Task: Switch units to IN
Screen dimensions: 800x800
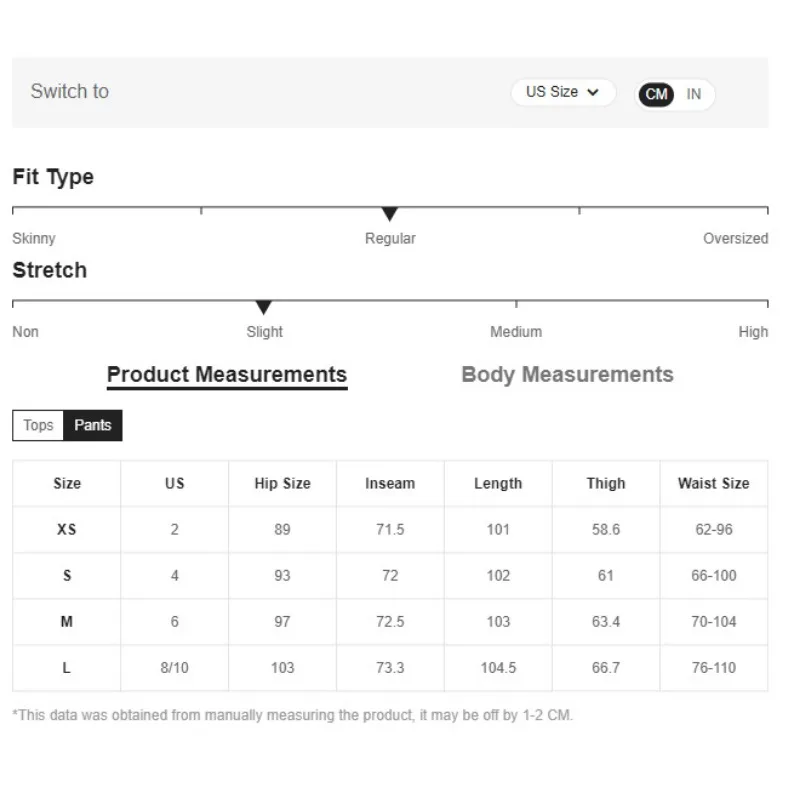Action: click(693, 94)
